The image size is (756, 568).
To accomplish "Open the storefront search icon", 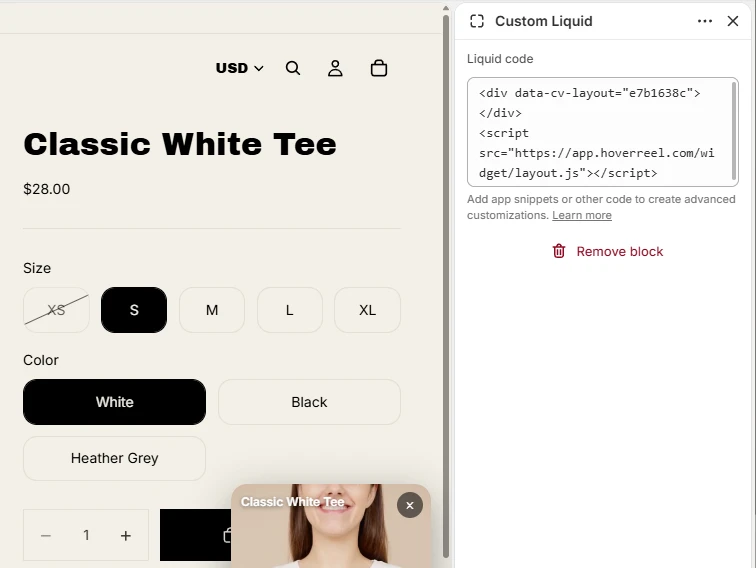I will 293,68.
